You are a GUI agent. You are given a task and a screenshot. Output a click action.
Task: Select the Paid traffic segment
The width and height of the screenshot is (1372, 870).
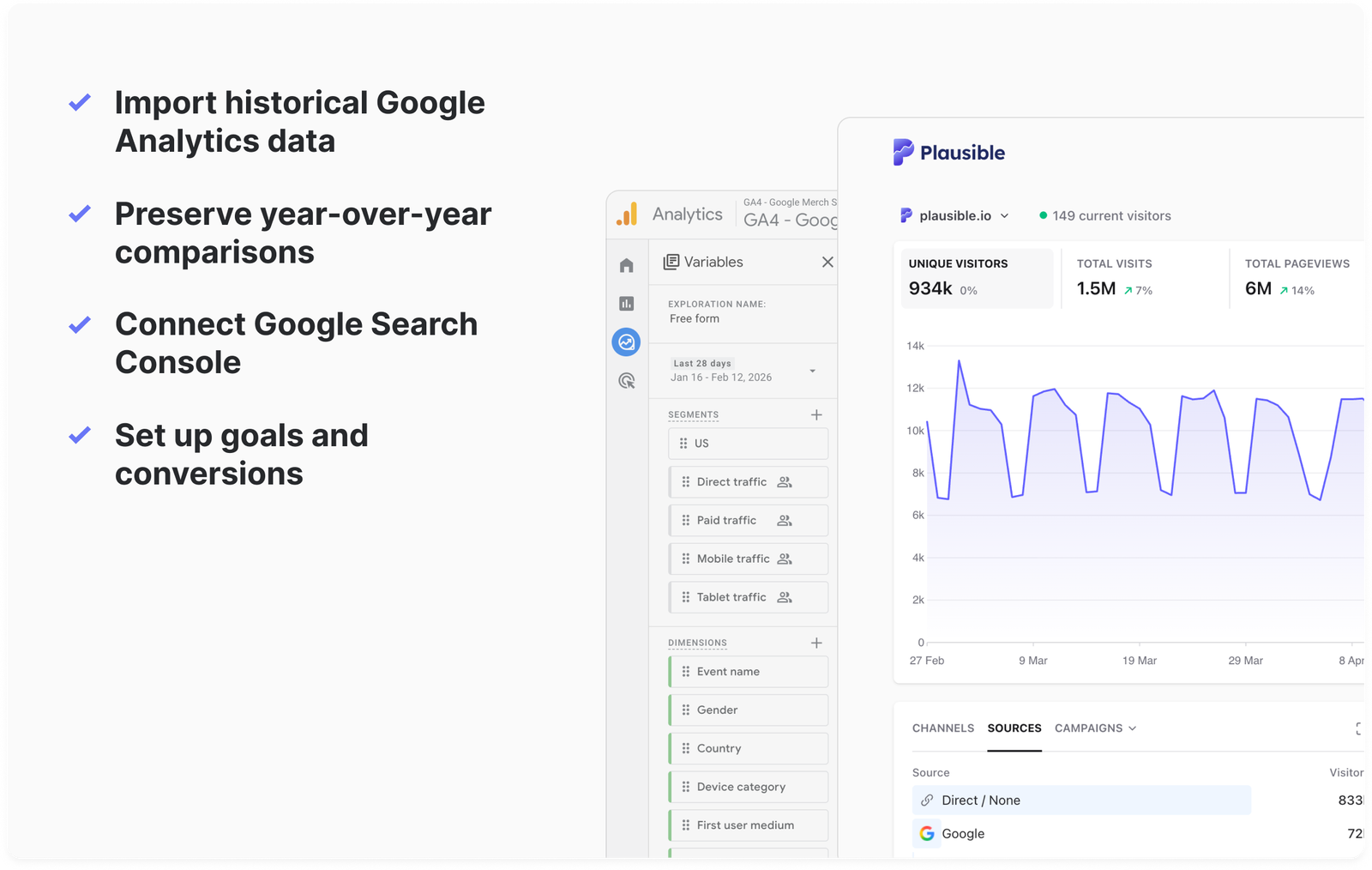coord(748,521)
